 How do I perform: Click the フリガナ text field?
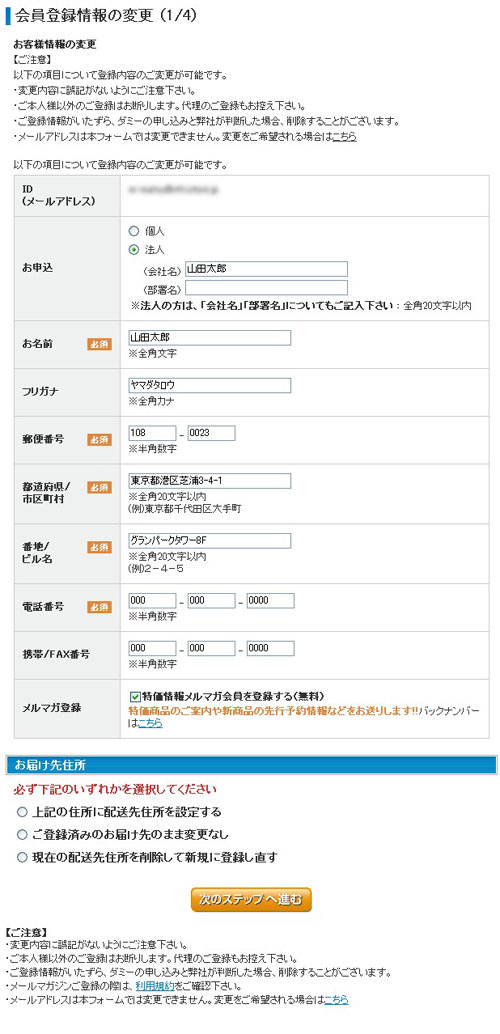pyautogui.click(x=210, y=385)
